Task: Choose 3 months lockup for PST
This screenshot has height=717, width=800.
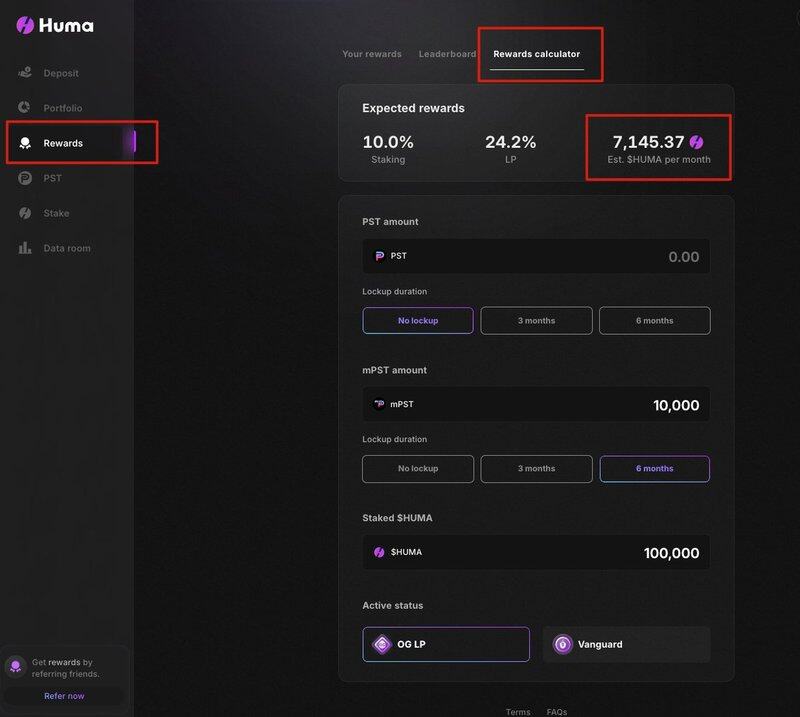Action: point(536,320)
